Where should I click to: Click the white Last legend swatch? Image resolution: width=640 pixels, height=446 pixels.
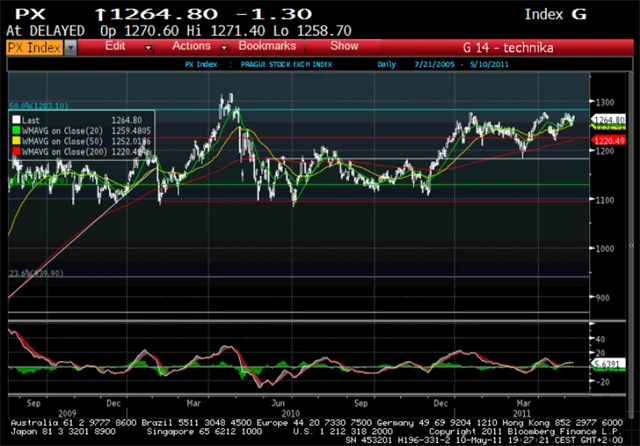pyautogui.click(x=16, y=120)
